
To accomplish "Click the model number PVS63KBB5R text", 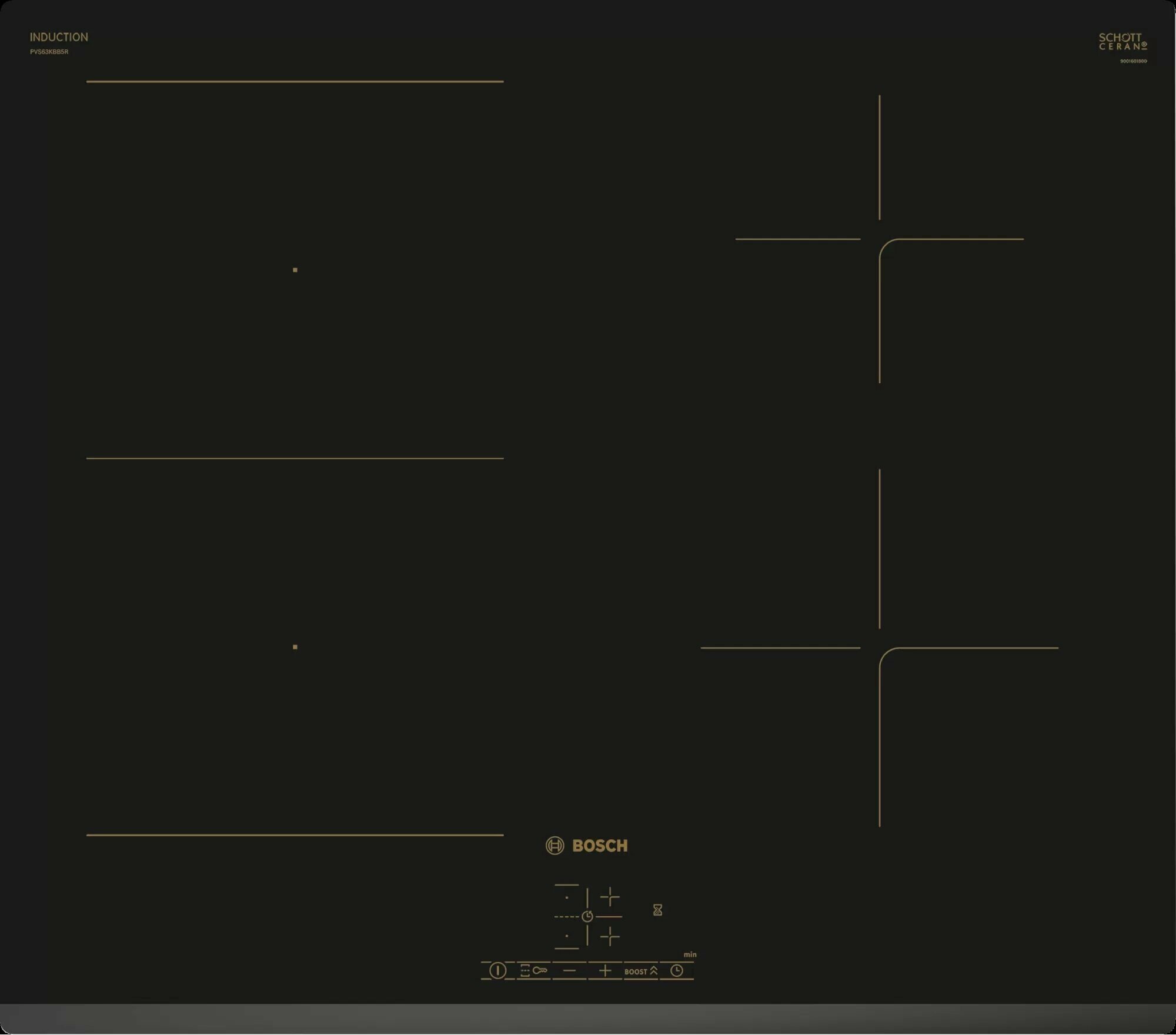I will [x=49, y=52].
